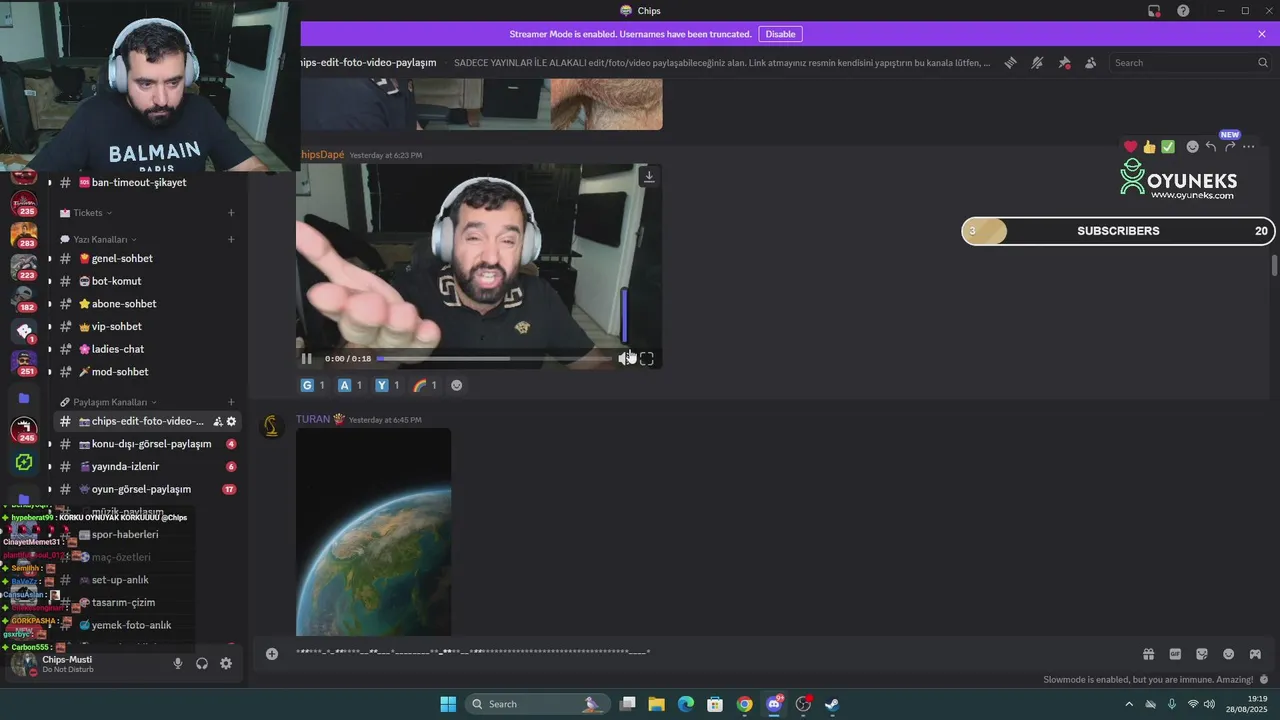This screenshot has width=1280, height=720.
Task: Collapse the Yazı Kanalları category
Action: (x=99, y=240)
